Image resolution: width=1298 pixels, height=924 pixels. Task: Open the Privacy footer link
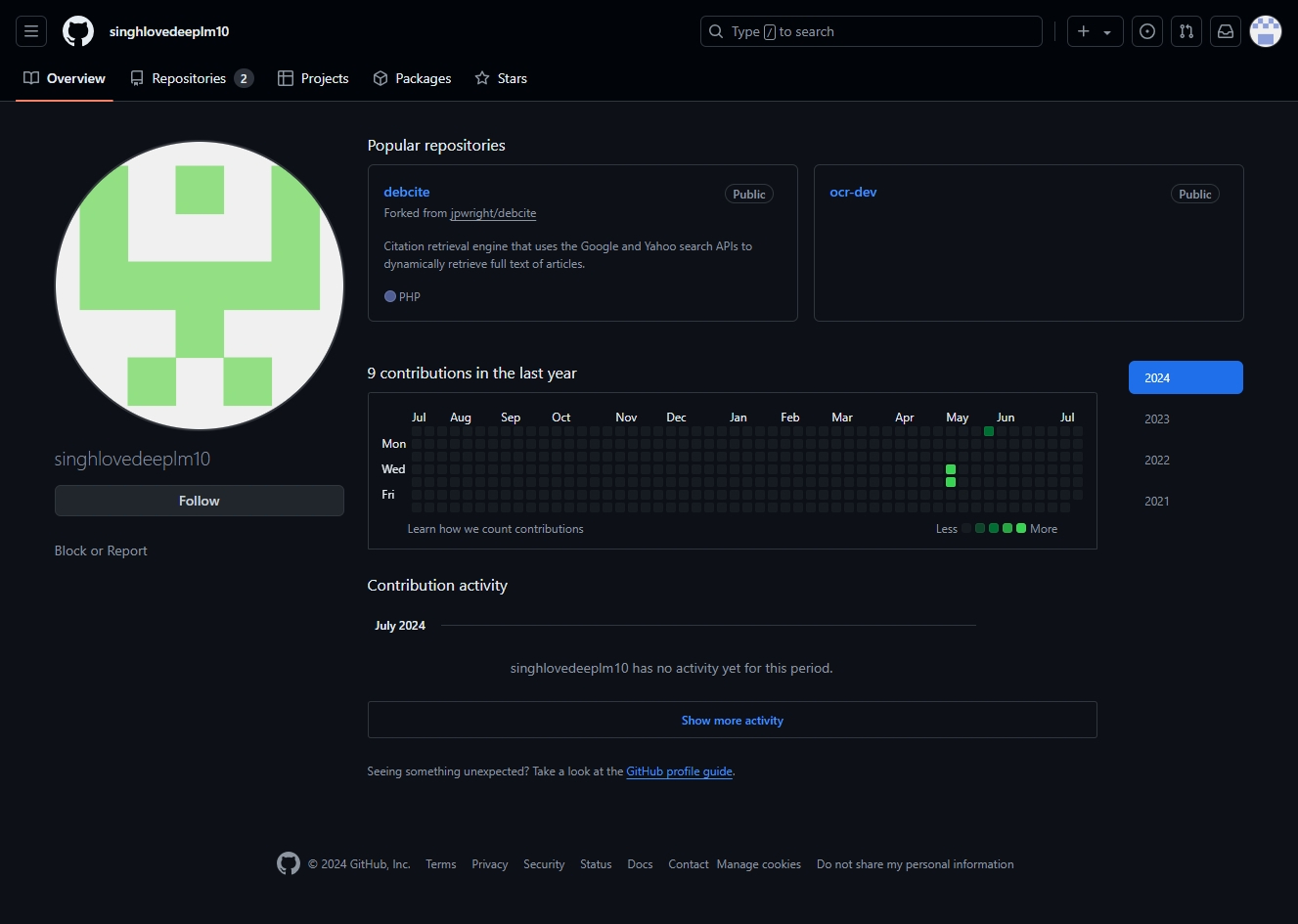pyautogui.click(x=490, y=864)
